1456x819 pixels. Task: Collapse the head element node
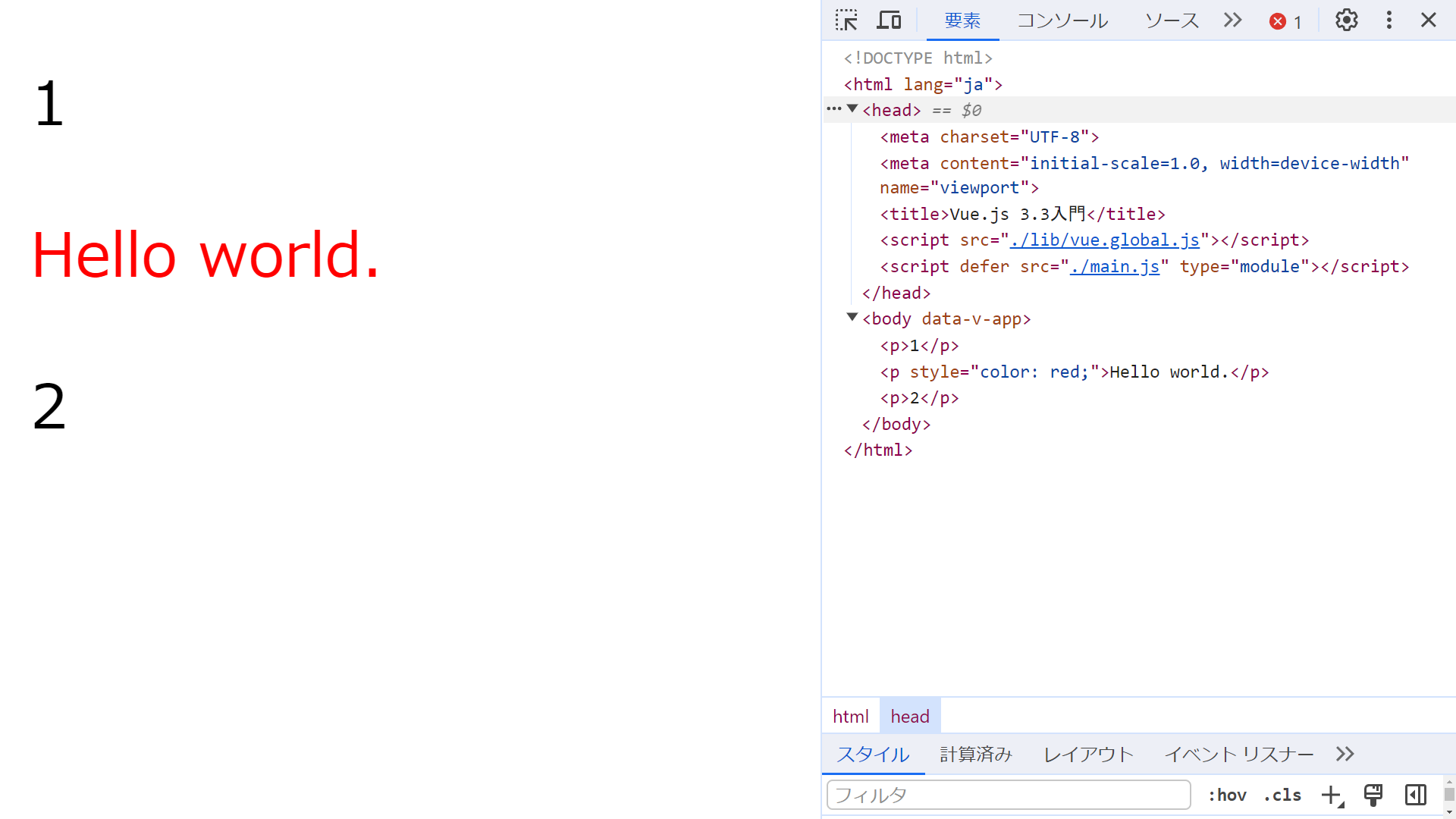coord(852,109)
